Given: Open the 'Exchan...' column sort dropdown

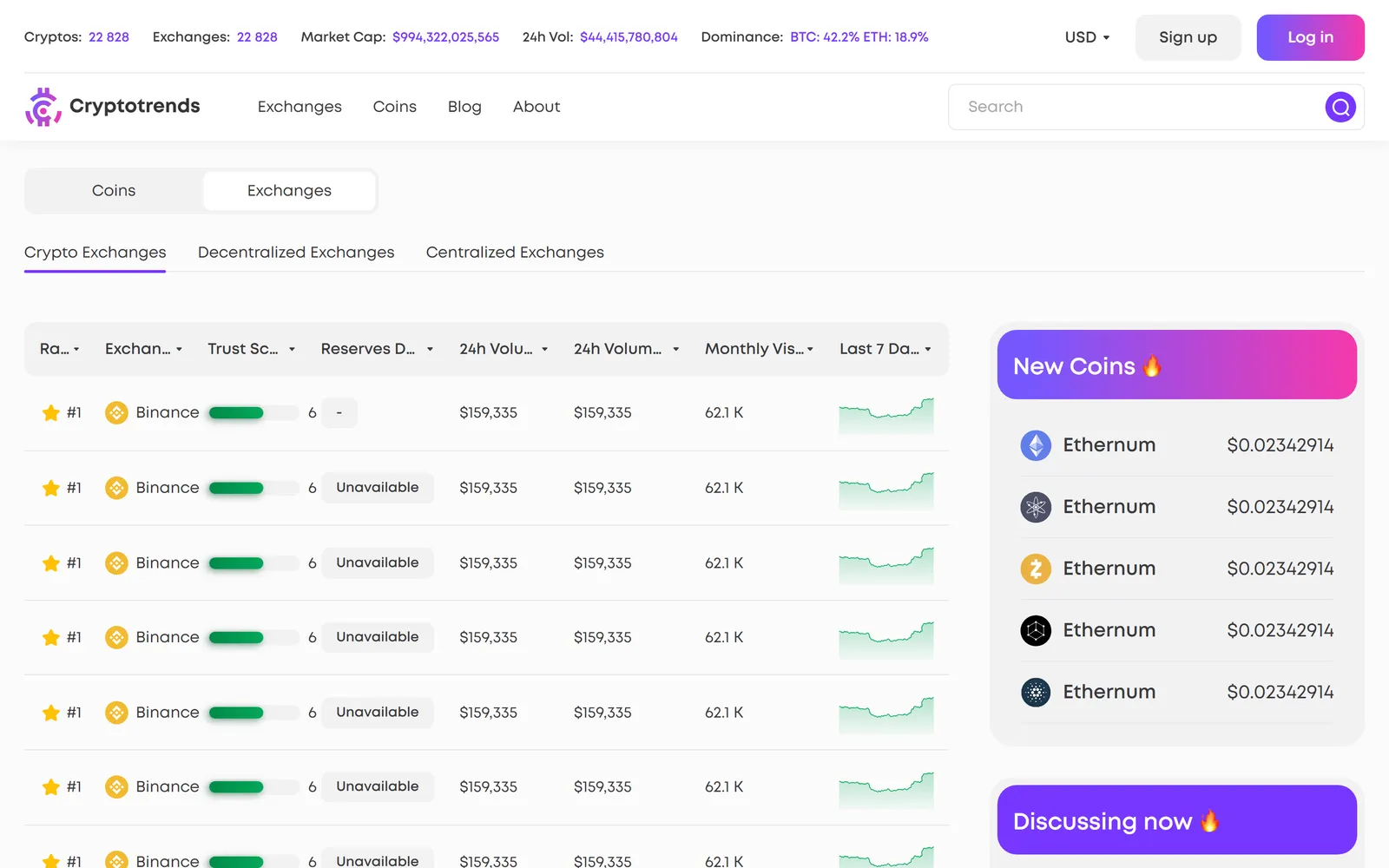Looking at the screenshot, I should click(144, 349).
